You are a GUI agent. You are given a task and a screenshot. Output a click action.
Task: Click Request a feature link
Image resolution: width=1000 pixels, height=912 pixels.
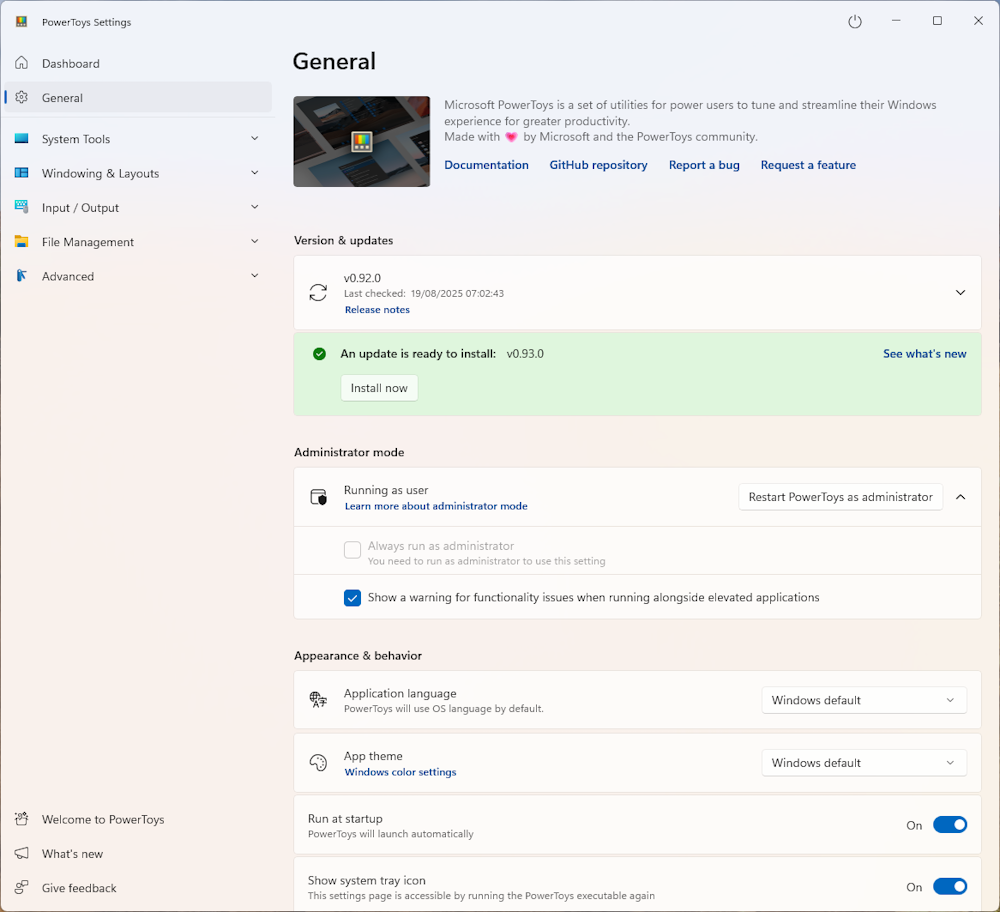click(x=808, y=165)
